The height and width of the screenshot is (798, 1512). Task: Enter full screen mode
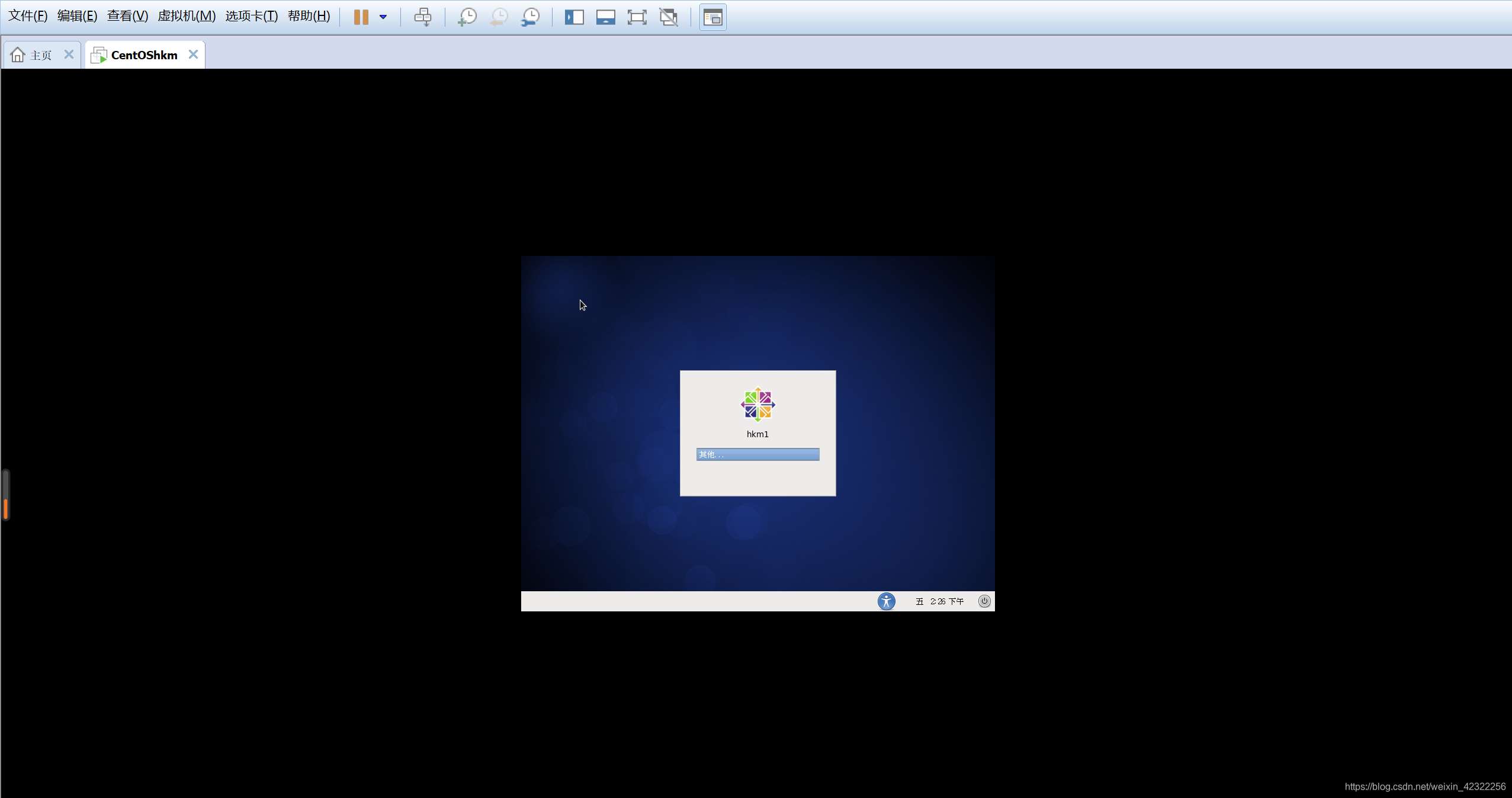(x=637, y=17)
